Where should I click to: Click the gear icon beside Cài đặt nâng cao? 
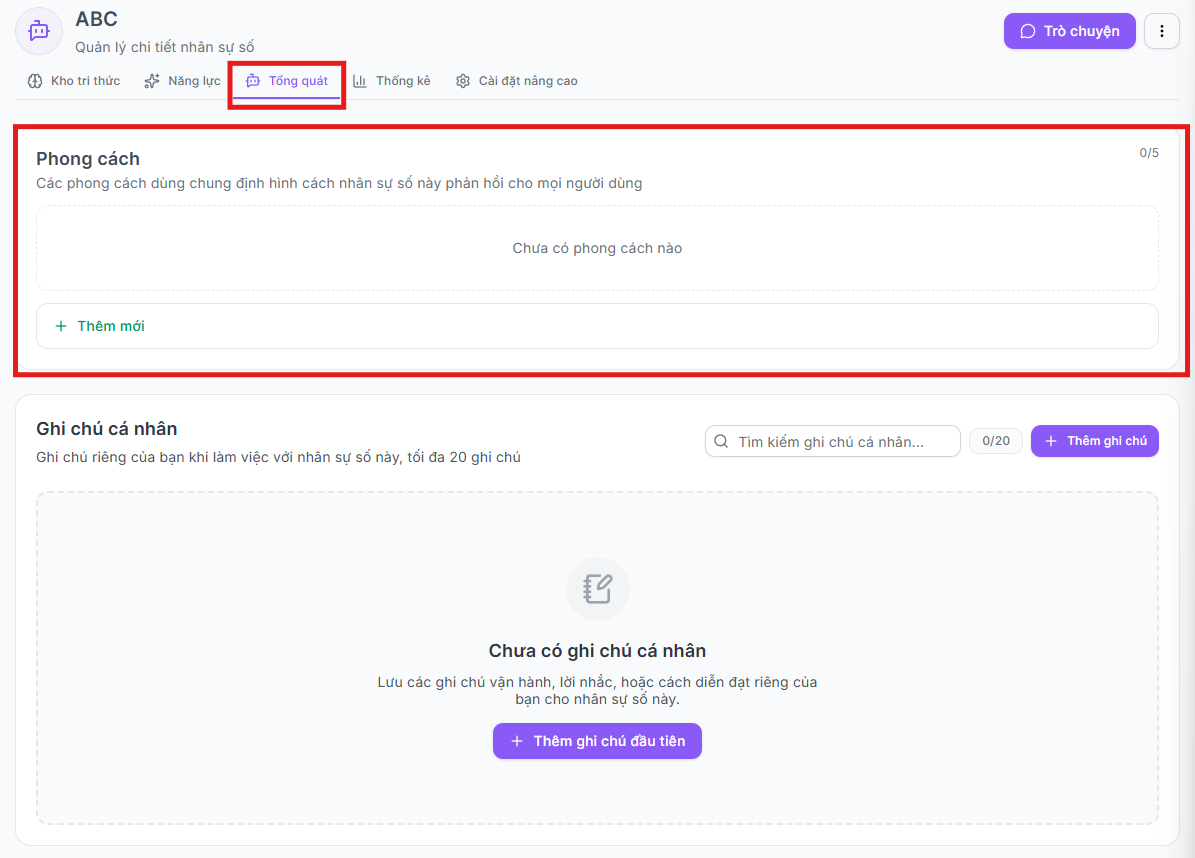tap(463, 81)
